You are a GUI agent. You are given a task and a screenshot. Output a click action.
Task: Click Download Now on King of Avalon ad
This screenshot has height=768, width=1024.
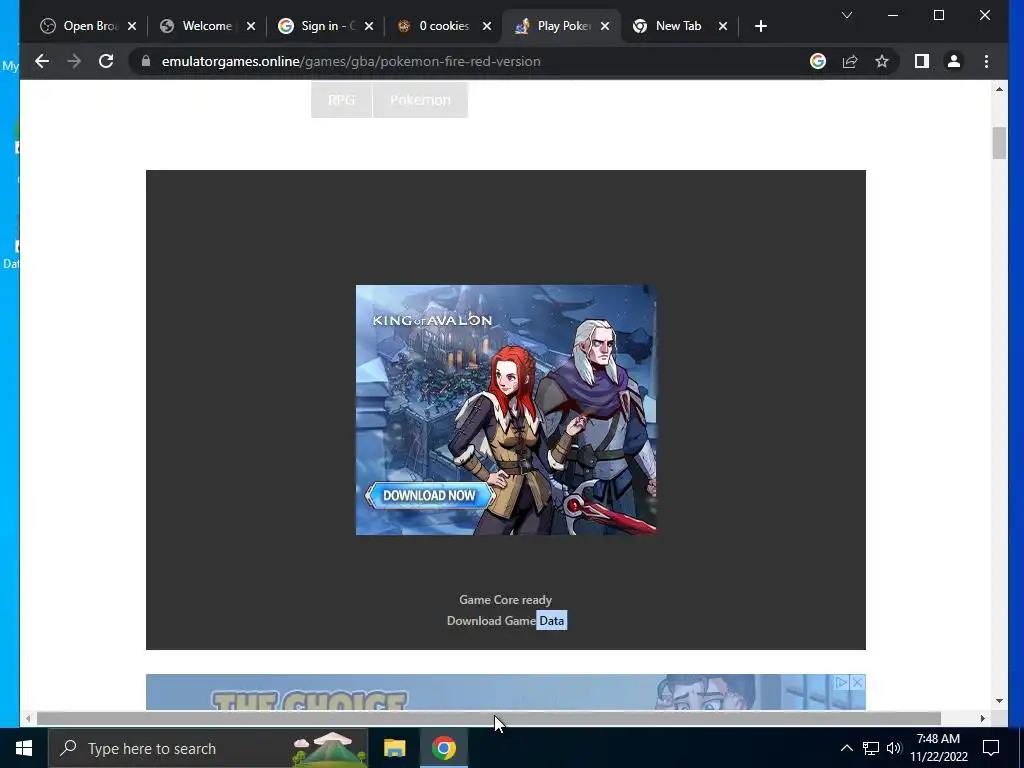(x=429, y=496)
